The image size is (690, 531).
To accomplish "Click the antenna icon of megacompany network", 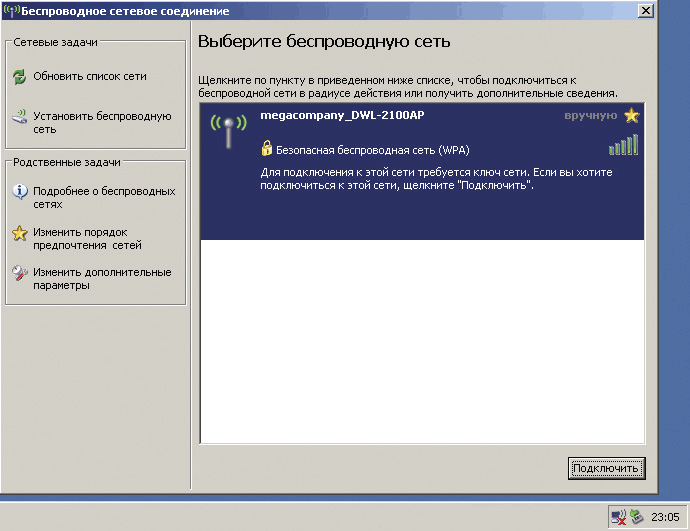I will (228, 131).
